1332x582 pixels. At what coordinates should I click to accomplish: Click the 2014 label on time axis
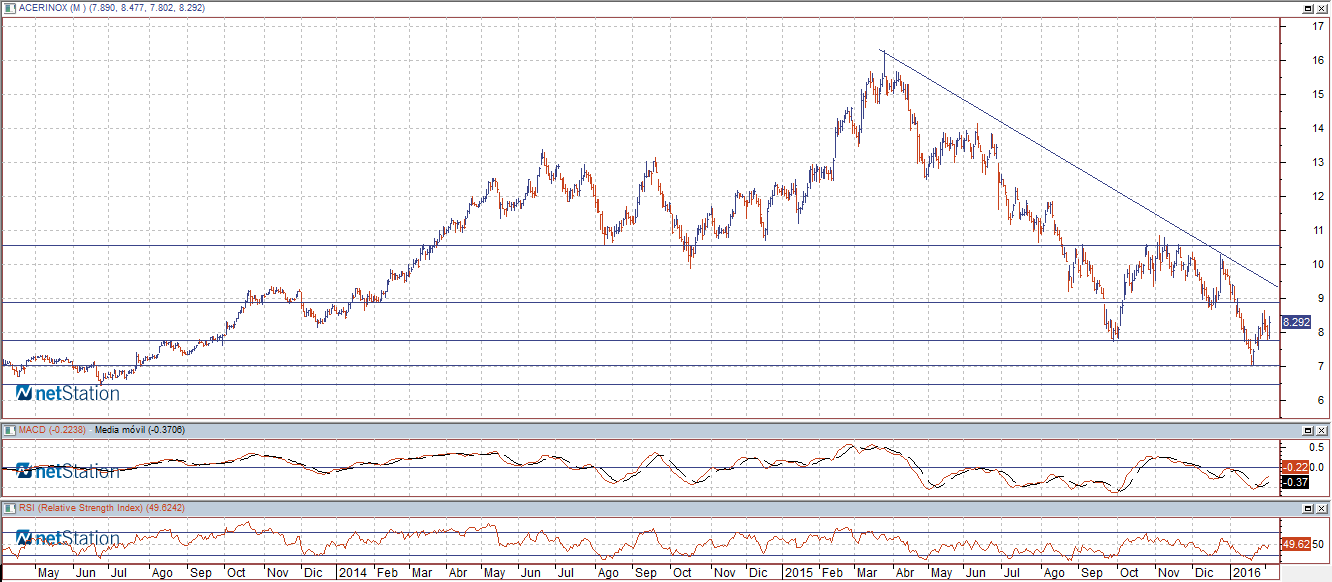point(352,573)
